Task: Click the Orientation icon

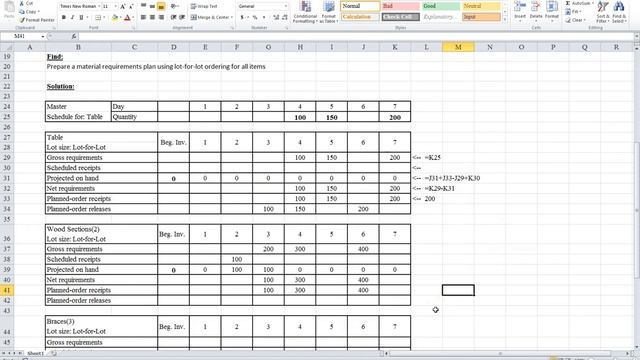Action: point(174,6)
